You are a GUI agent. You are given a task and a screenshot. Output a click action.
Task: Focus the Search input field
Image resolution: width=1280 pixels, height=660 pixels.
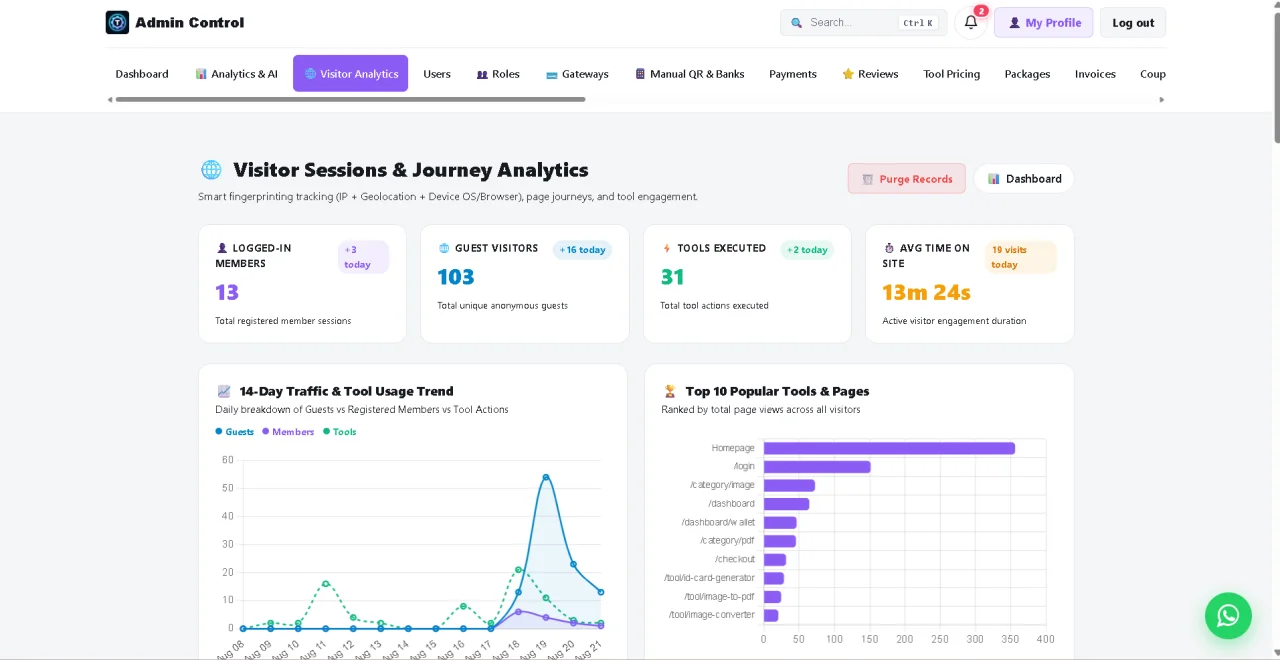[x=863, y=23]
